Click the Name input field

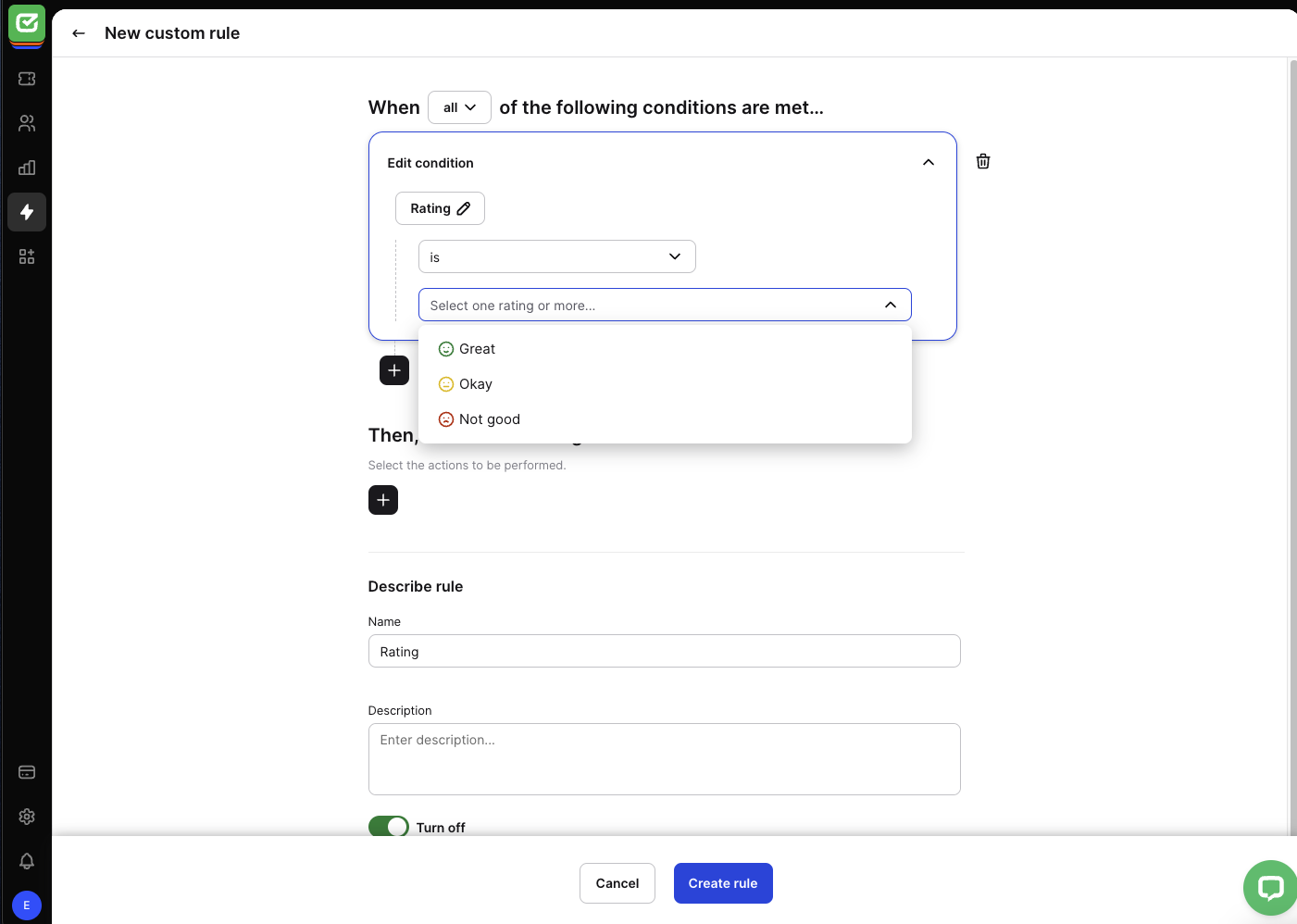click(x=664, y=651)
